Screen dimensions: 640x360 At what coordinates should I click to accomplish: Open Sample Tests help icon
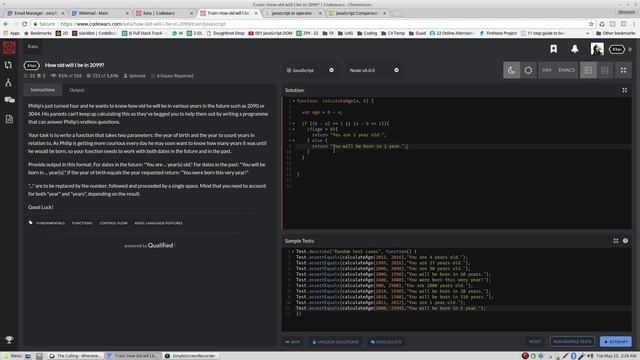[x=625, y=241]
